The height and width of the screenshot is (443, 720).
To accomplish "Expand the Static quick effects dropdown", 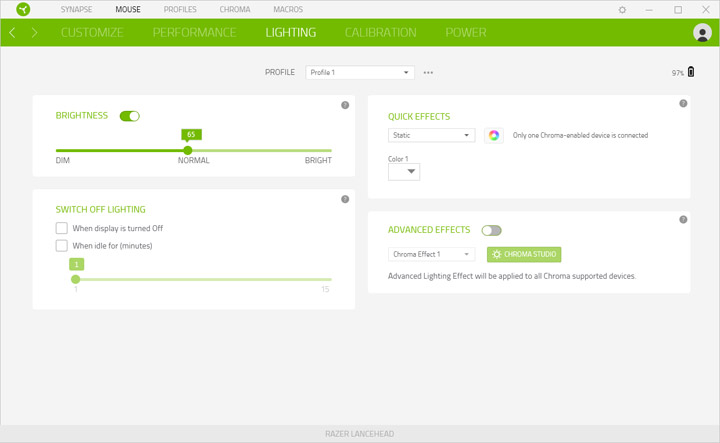I will point(432,135).
